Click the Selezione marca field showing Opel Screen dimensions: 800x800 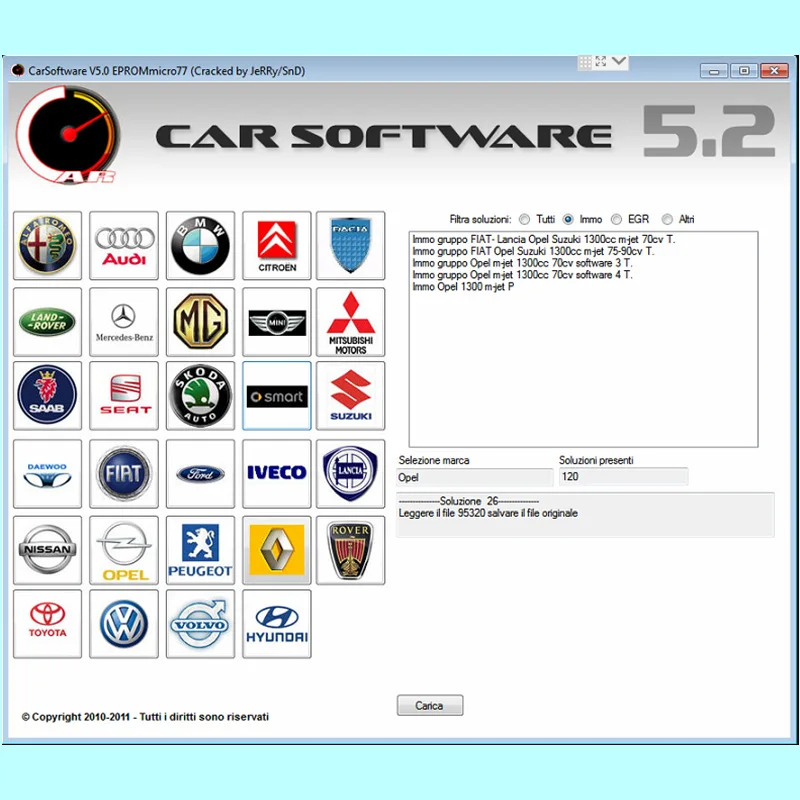pyautogui.click(x=474, y=478)
